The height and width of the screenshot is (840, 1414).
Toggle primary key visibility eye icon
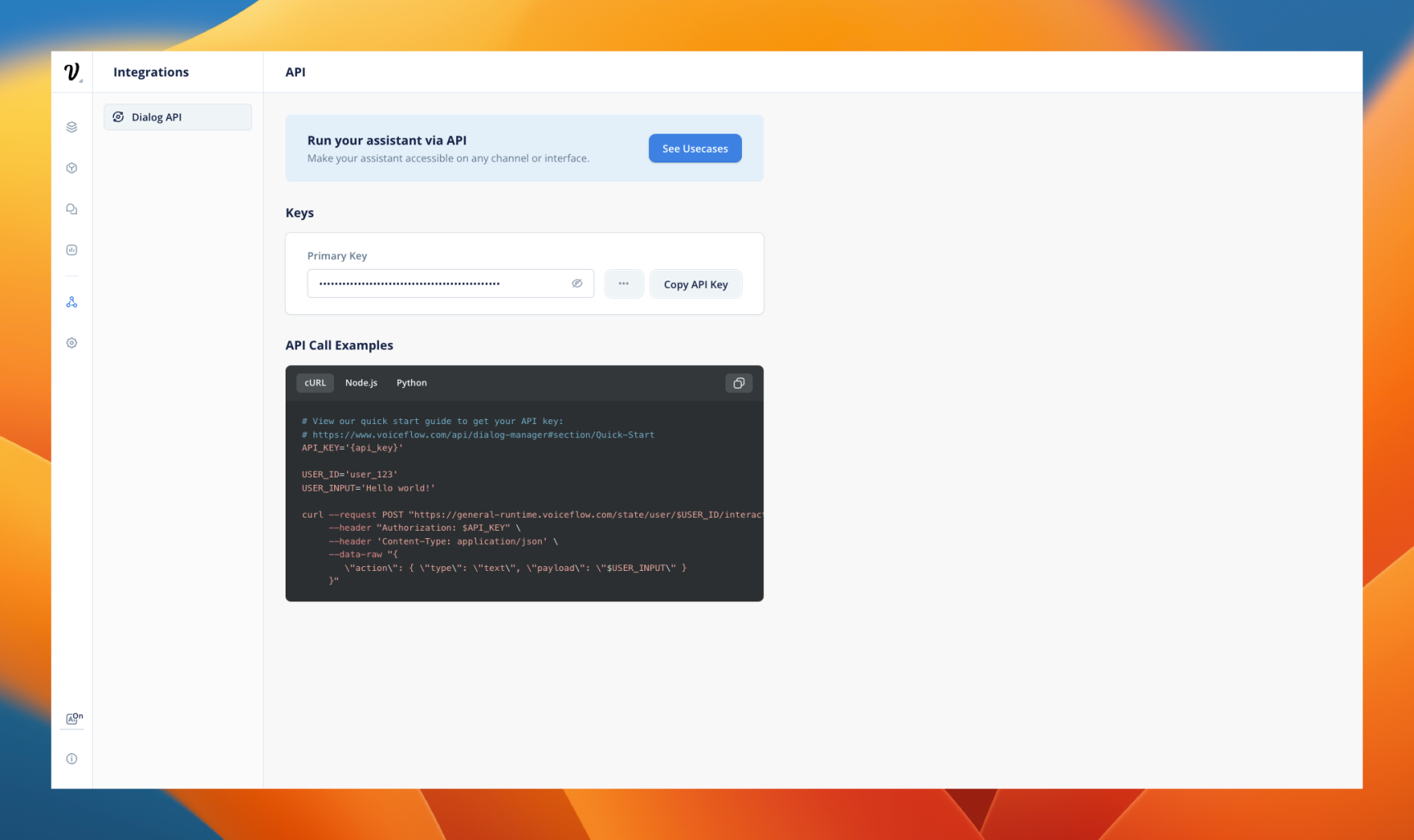(x=577, y=284)
